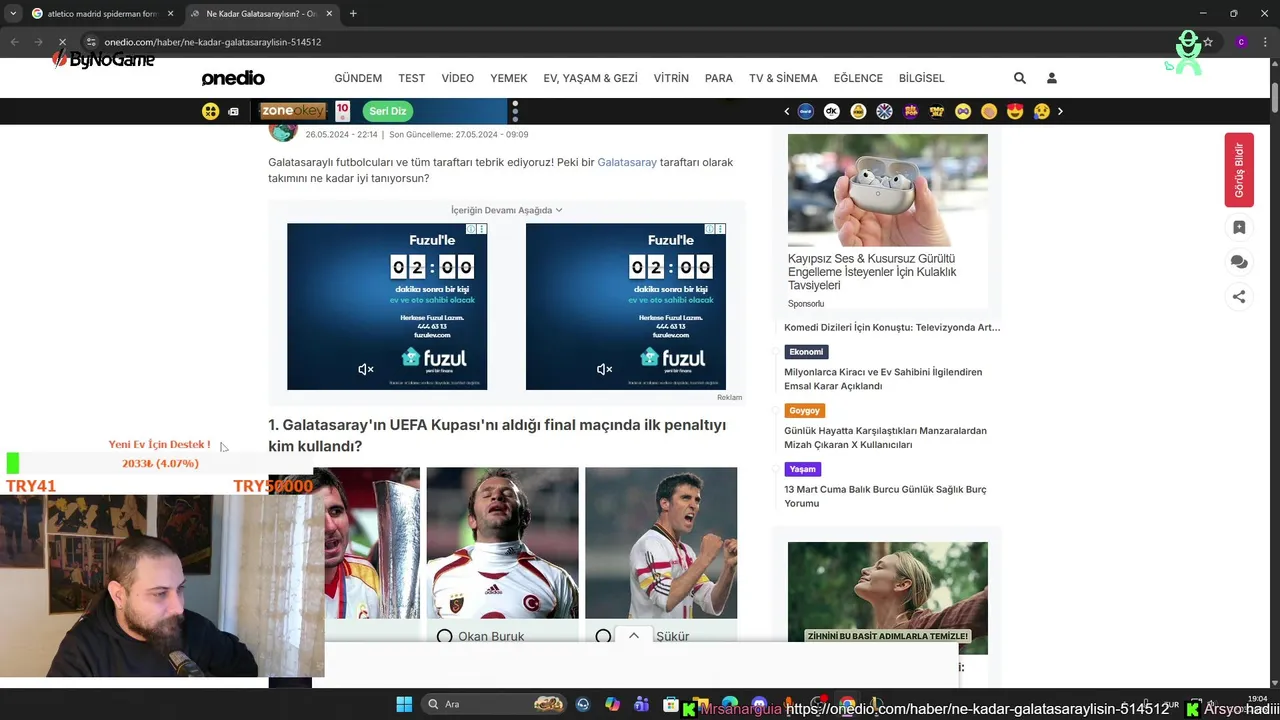1280x720 pixels.
Task: Click the Goygoy category tag
Action: click(805, 410)
